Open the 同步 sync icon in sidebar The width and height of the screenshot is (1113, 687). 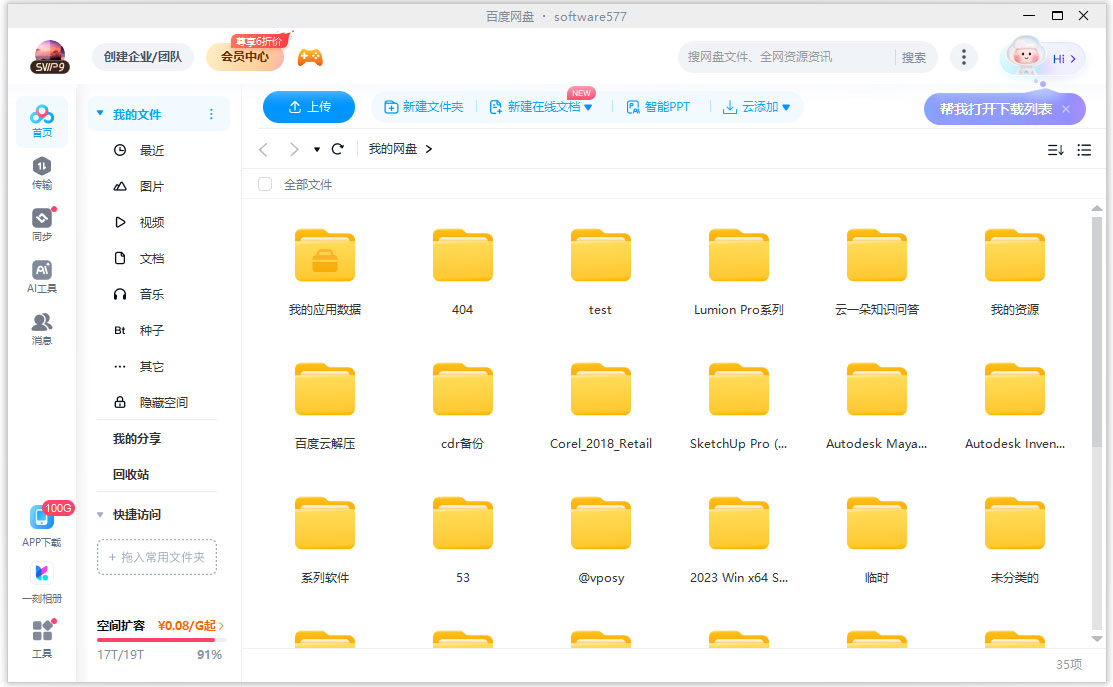tap(42, 224)
